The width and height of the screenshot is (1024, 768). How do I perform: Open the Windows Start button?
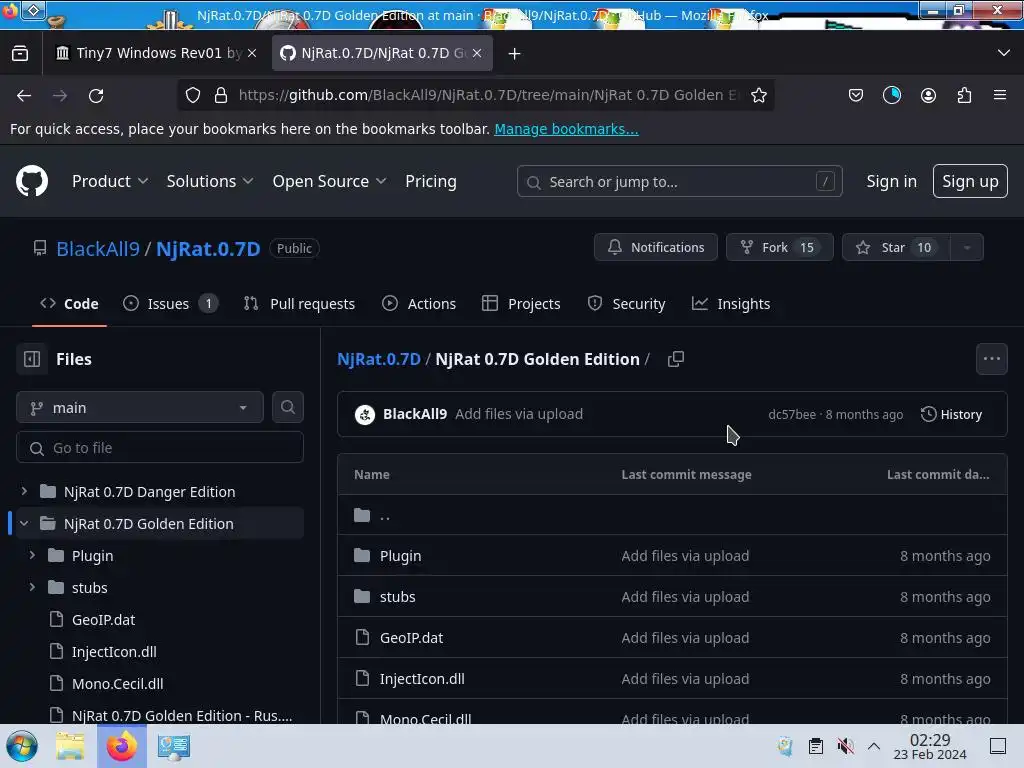tap(22, 746)
